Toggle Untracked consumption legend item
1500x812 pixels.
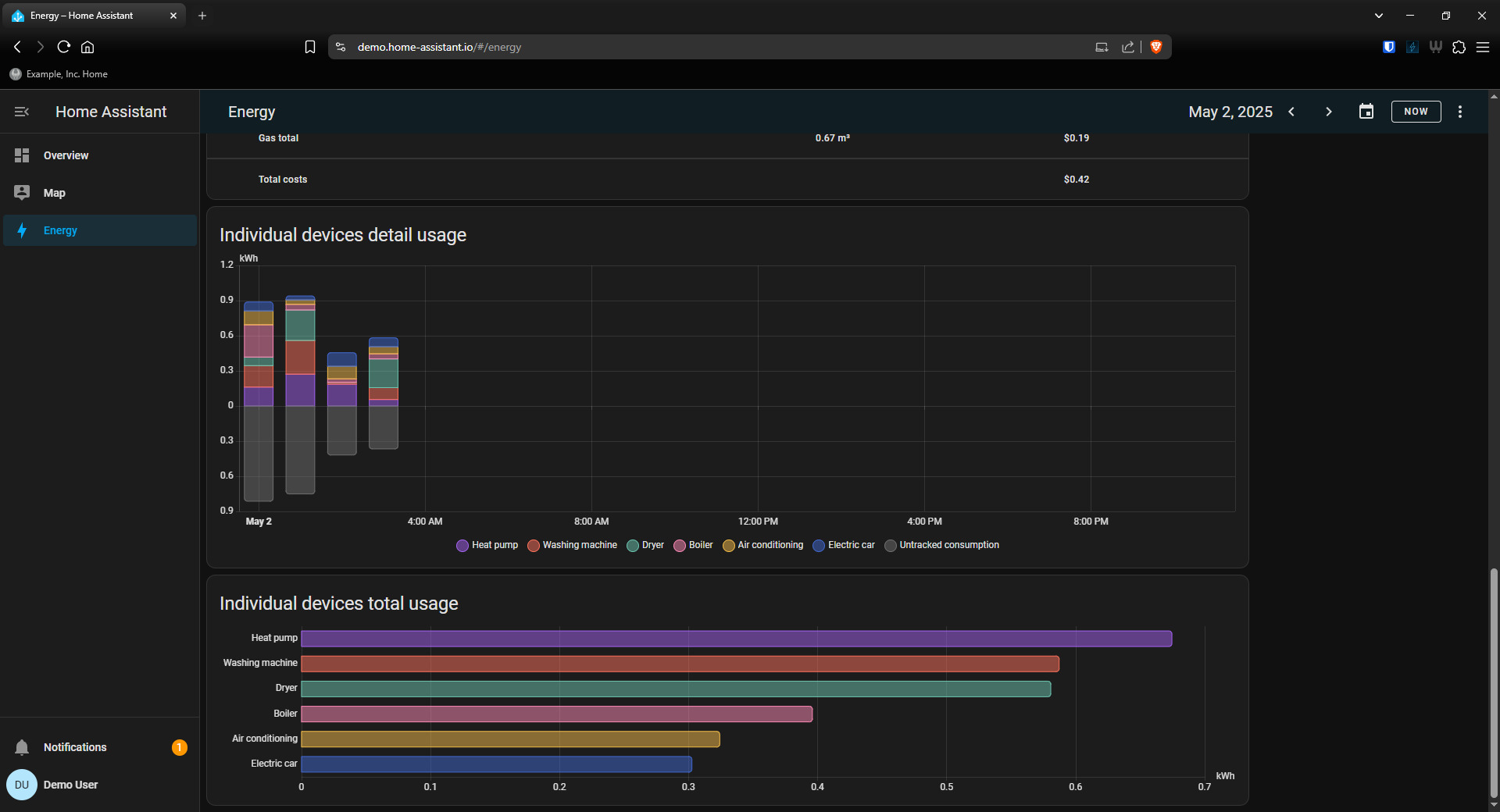click(941, 545)
